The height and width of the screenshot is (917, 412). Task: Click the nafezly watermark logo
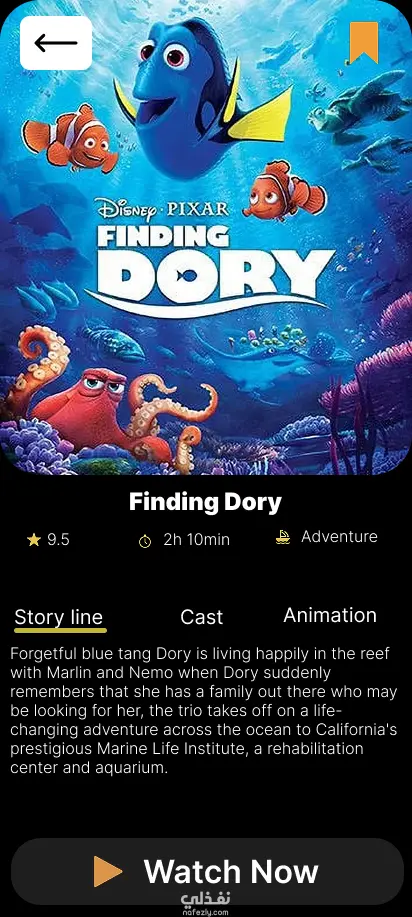[205, 902]
